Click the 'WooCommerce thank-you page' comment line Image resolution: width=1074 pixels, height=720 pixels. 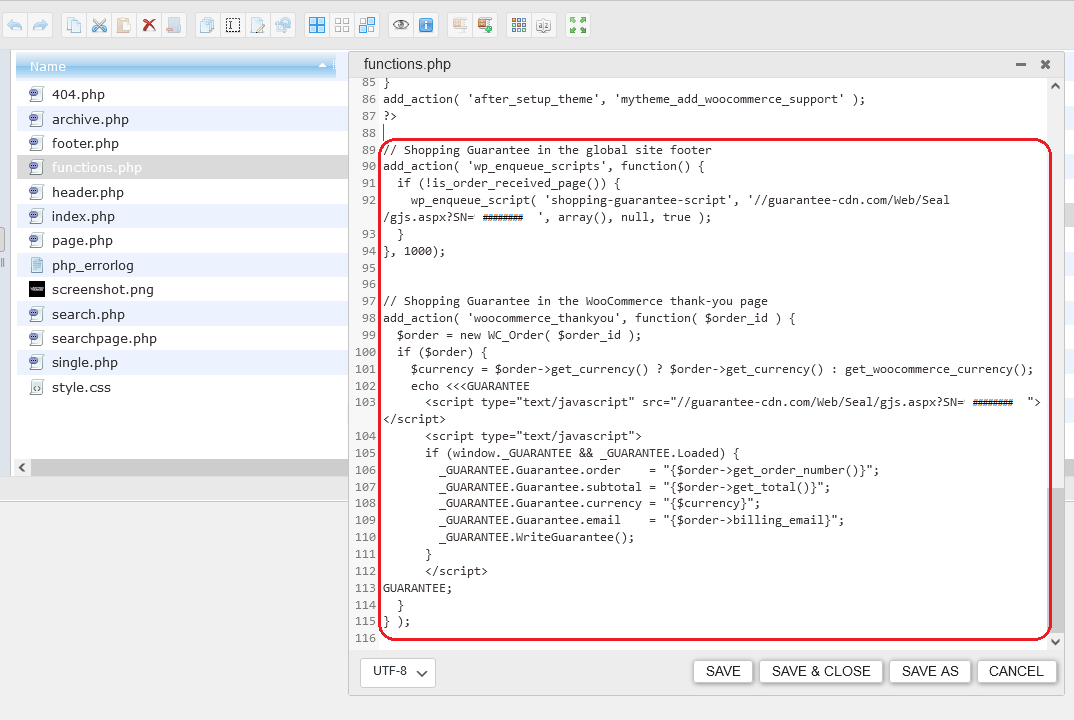pyautogui.click(x=575, y=301)
